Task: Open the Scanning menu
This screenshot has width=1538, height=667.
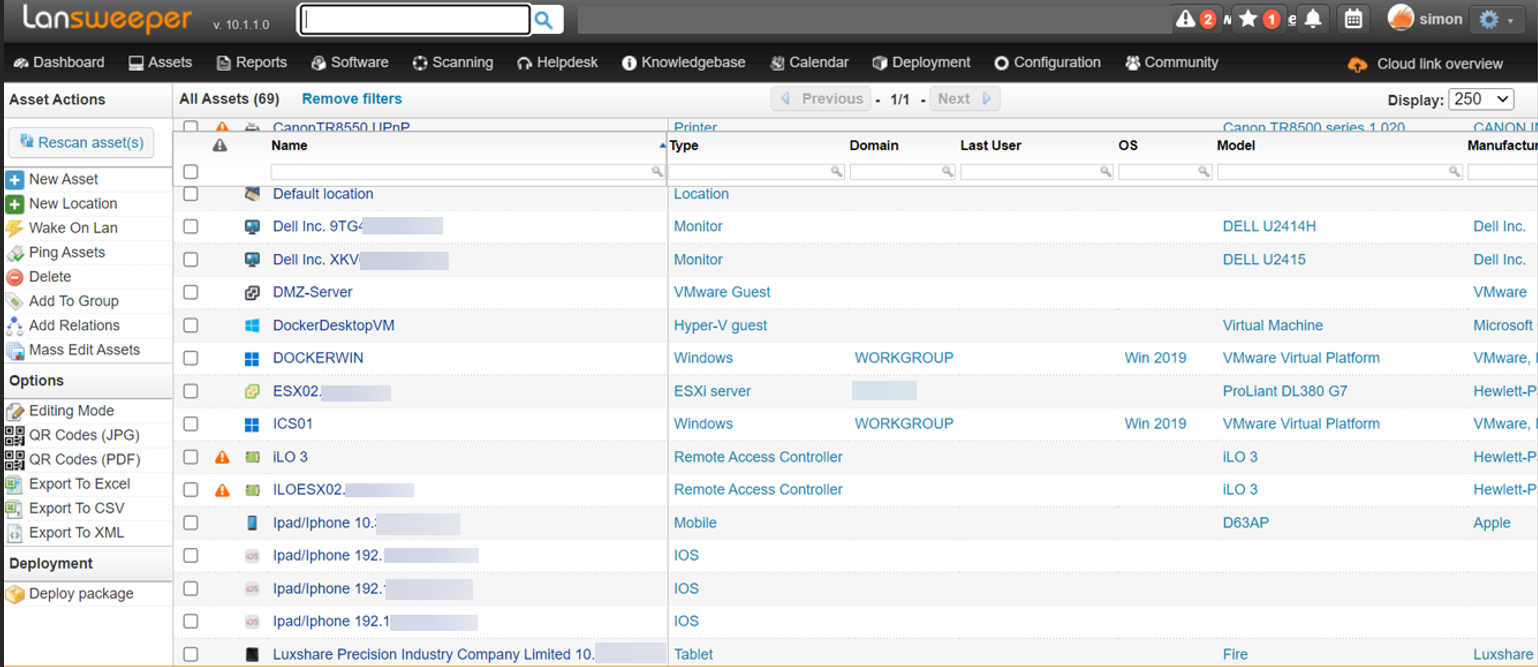Action: coord(452,62)
